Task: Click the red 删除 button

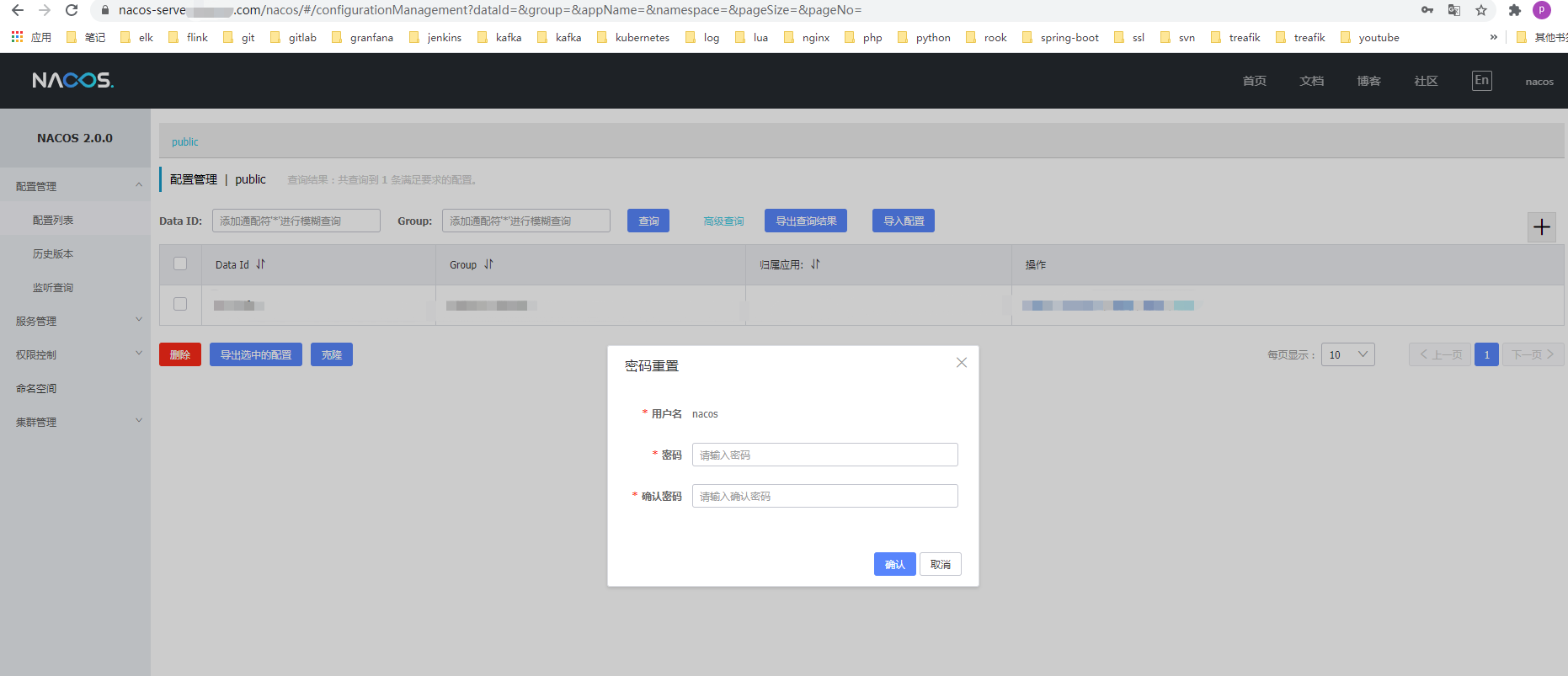Action: 180,354
